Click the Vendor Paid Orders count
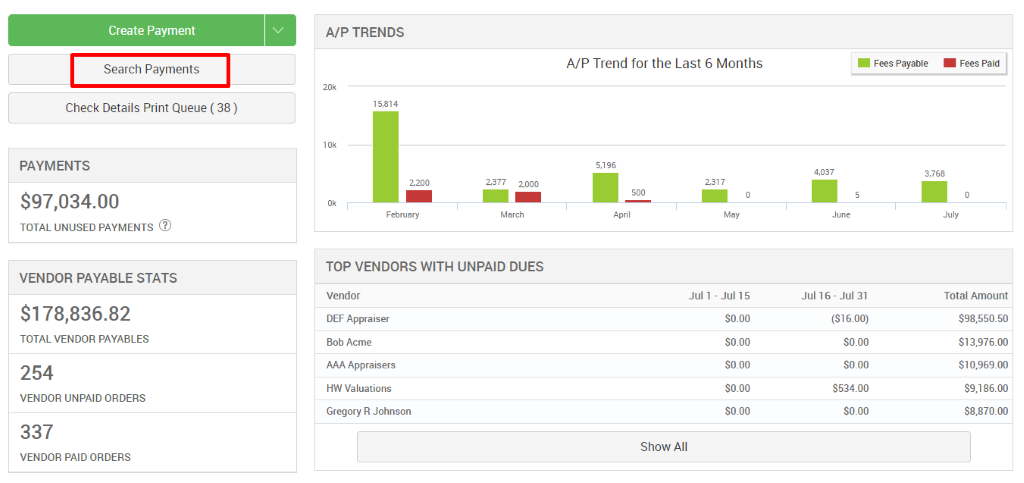1024x483 pixels. click(36, 432)
